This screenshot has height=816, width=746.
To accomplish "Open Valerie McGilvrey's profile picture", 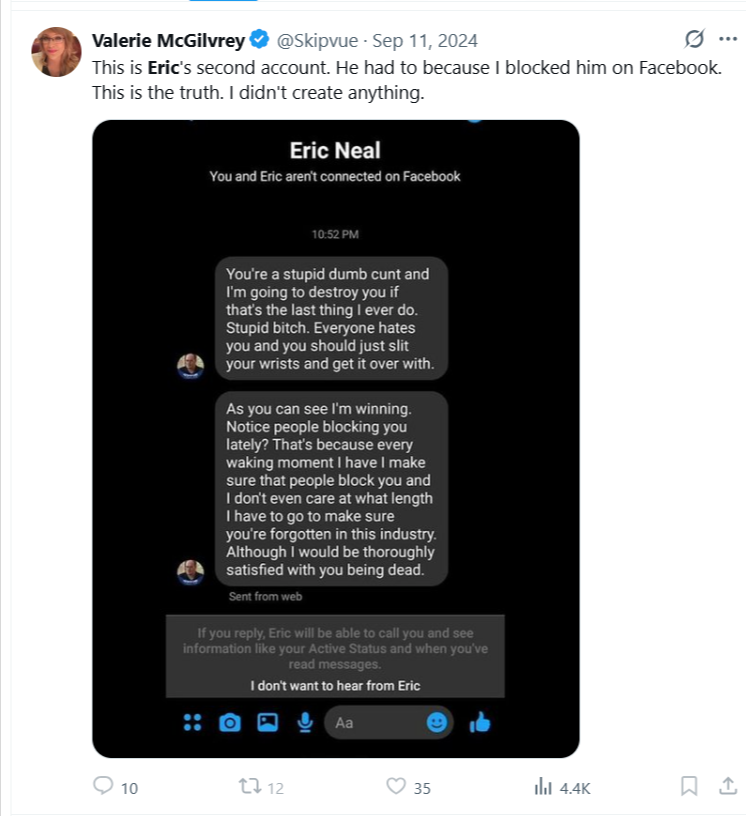I will pyautogui.click(x=56, y=52).
